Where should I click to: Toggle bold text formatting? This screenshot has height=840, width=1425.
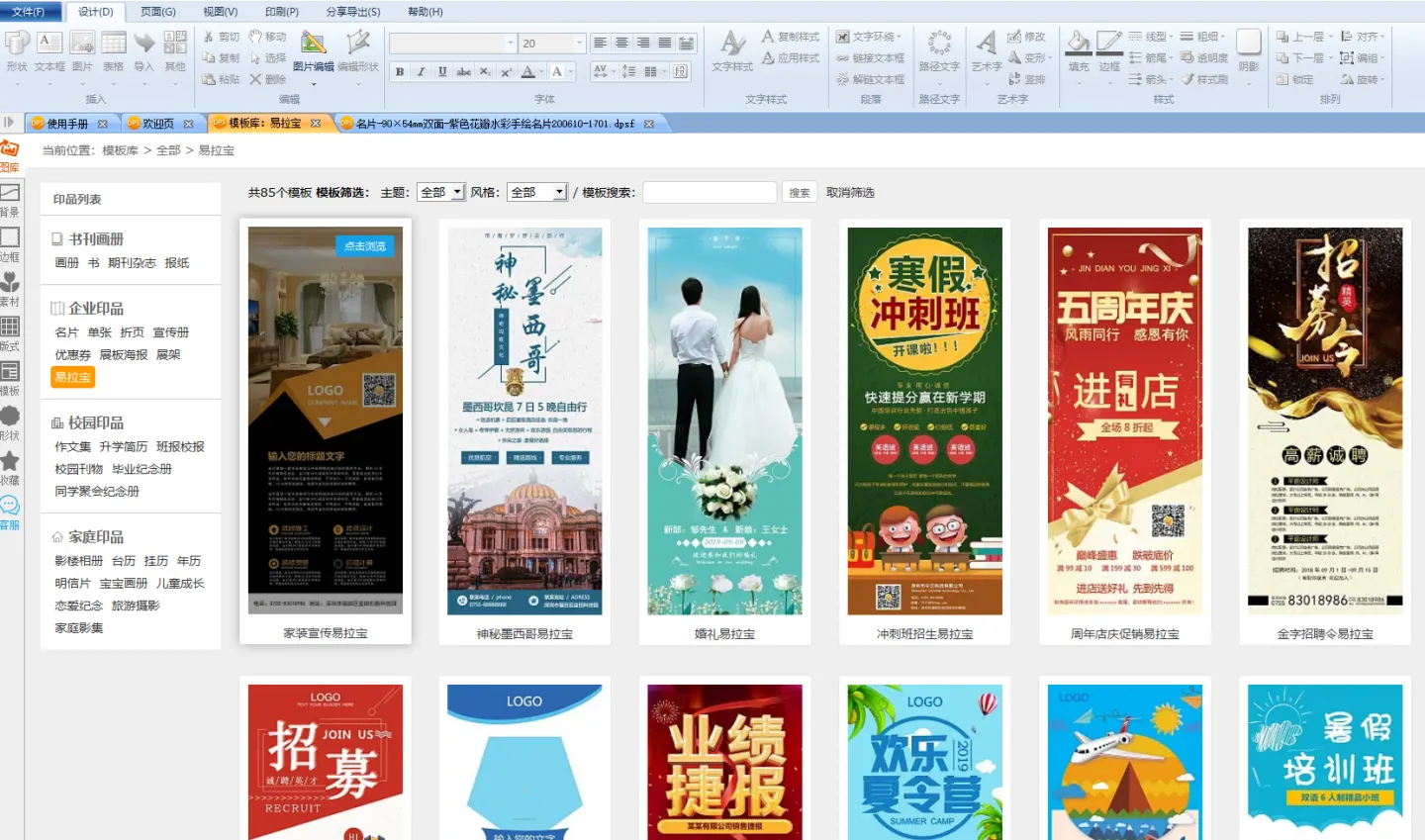400,72
